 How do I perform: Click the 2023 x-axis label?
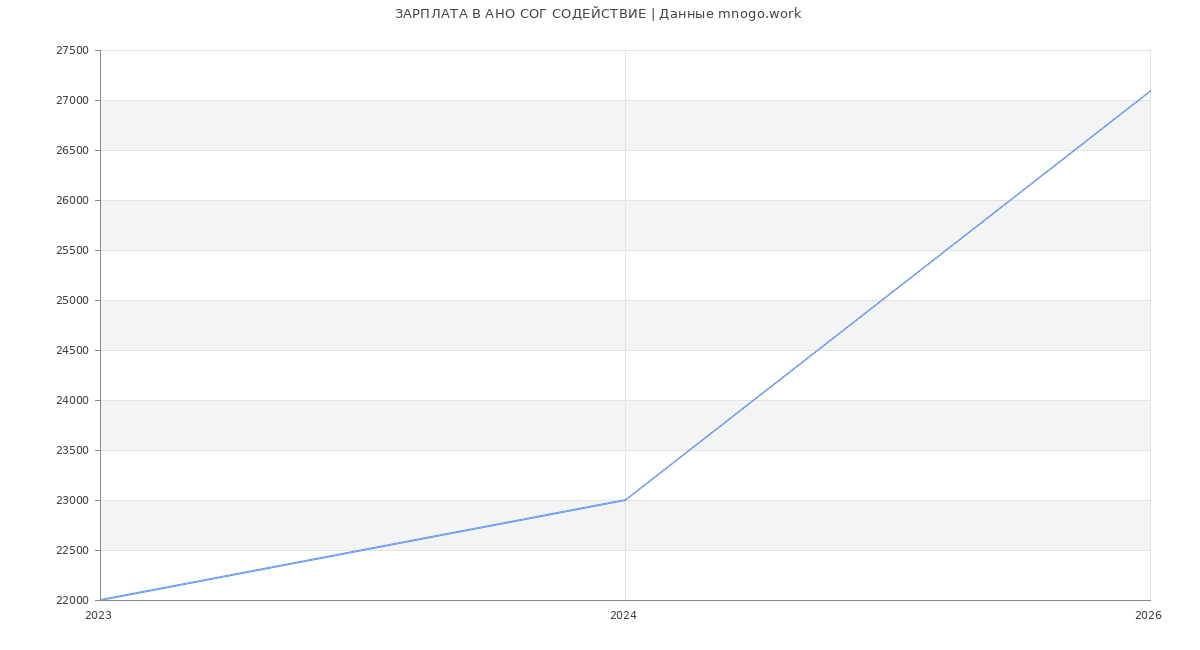coord(98,616)
